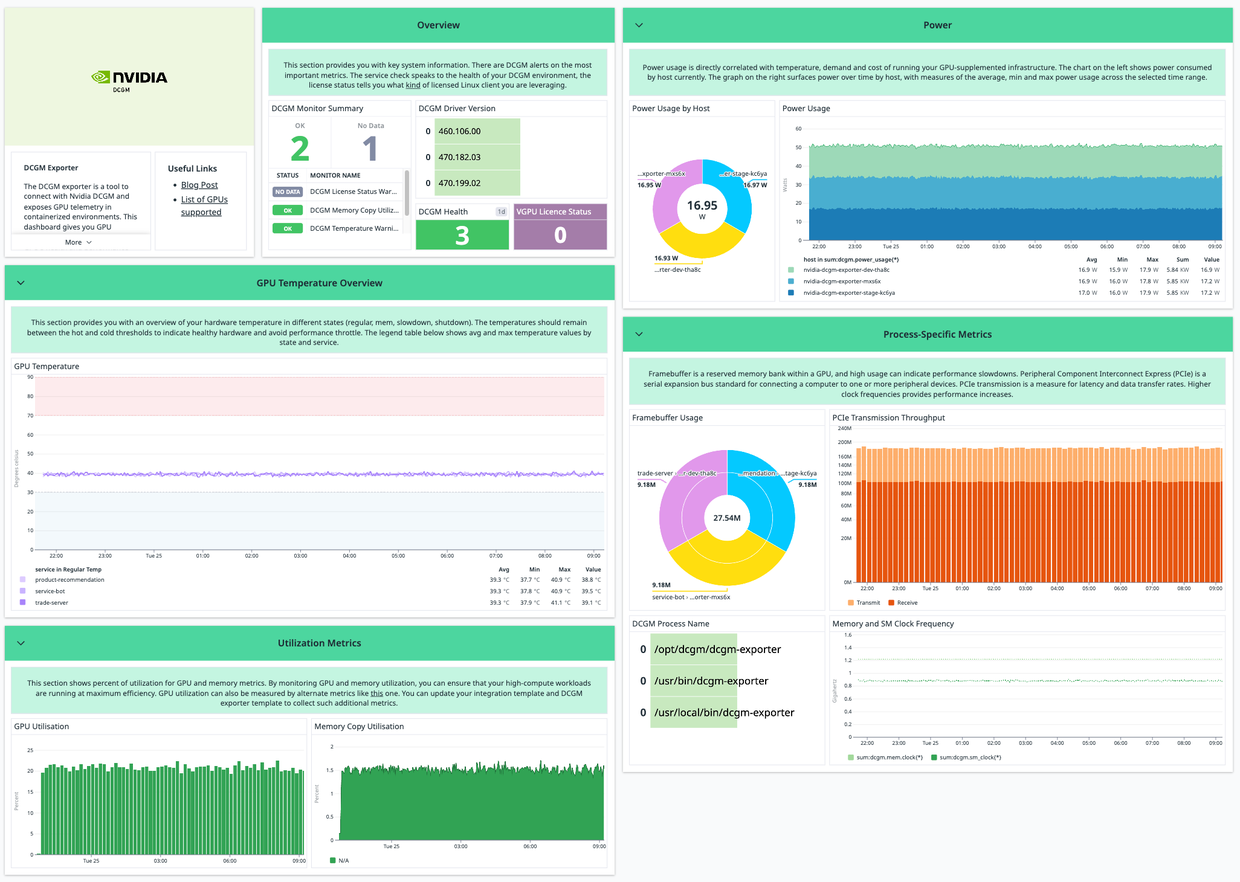This screenshot has width=1240, height=882.
Task: Toggle the Transmit legend swatch
Action: tap(851, 603)
